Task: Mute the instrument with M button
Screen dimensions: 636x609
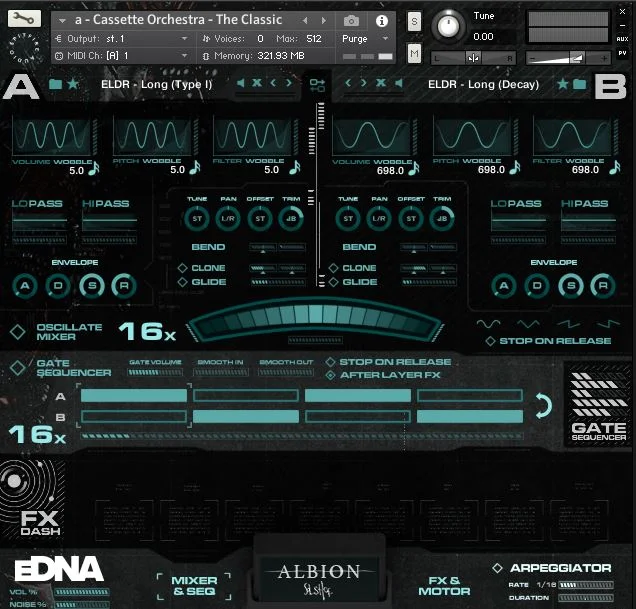Action: pyautogui.click(x=414, y=54)
